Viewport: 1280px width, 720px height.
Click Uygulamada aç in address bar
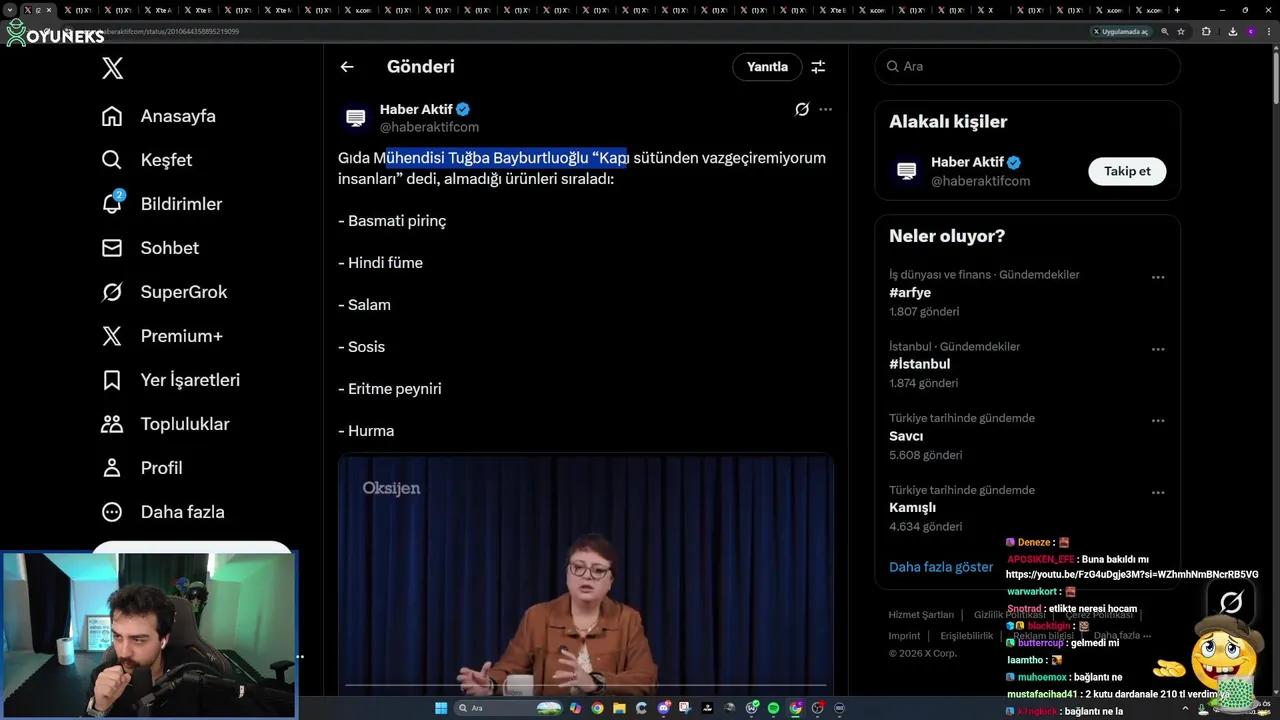(x=1121, y=31)
